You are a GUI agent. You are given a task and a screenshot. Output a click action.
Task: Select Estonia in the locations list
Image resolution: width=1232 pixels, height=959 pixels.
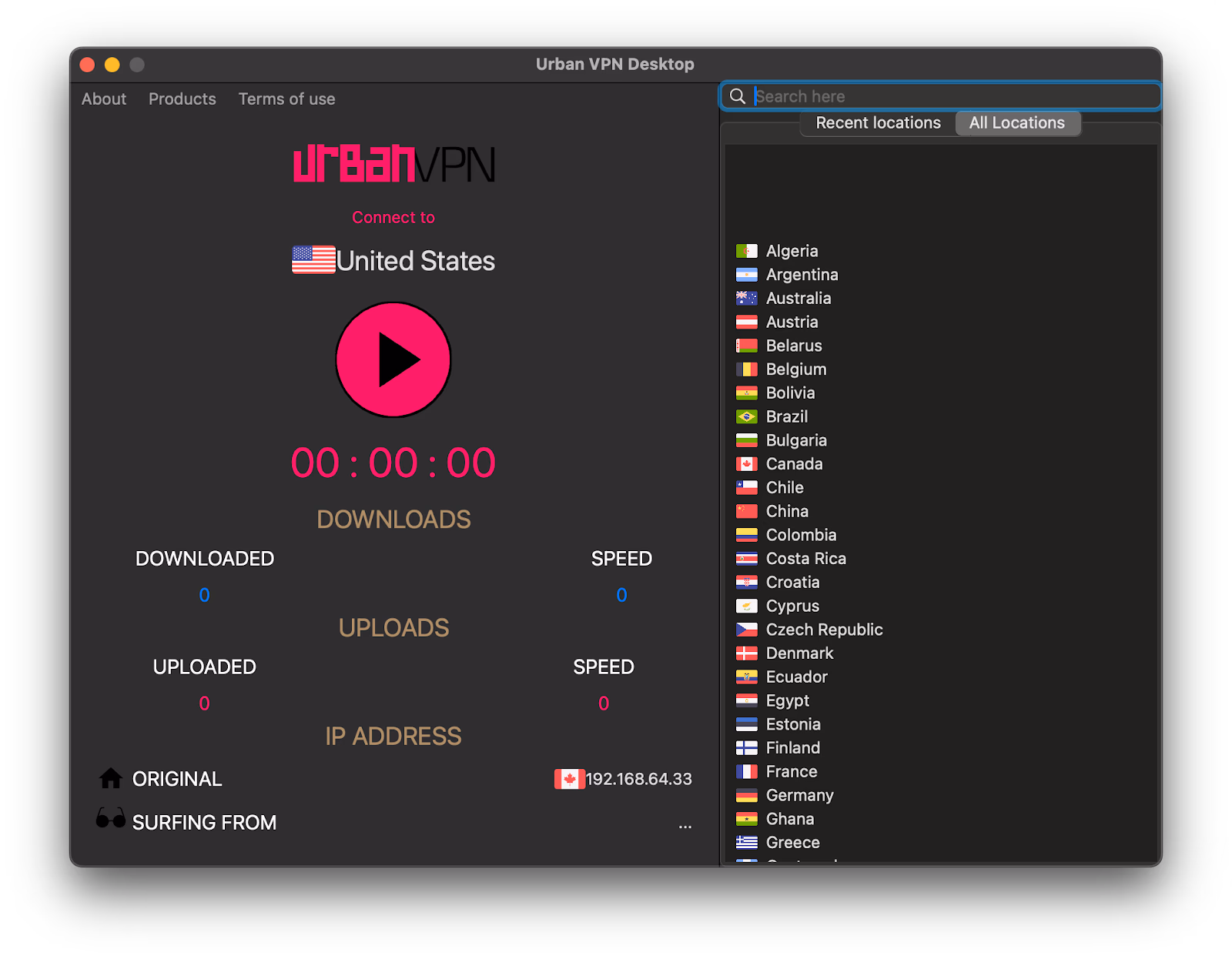click(793, 724)
